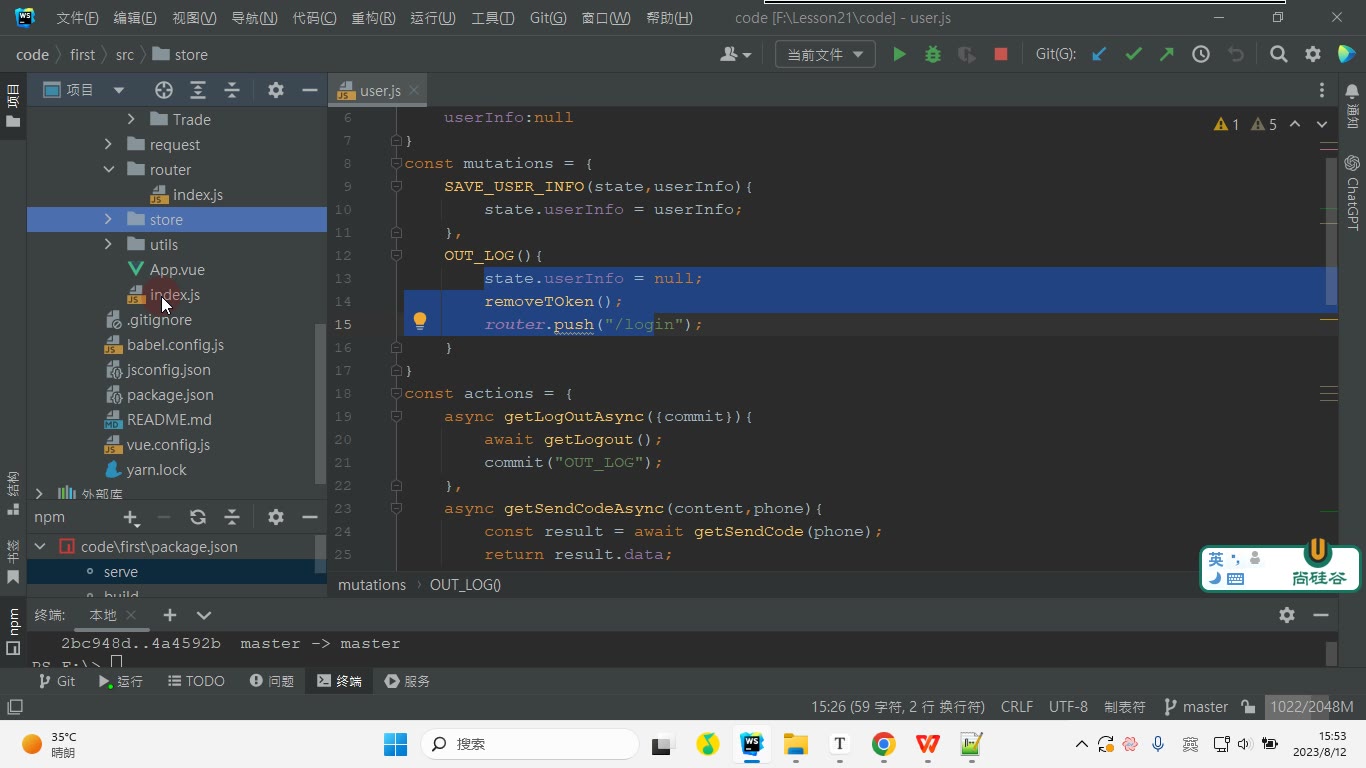Expand the utils folder
1366x768 pixels.
tap(108, 244)
